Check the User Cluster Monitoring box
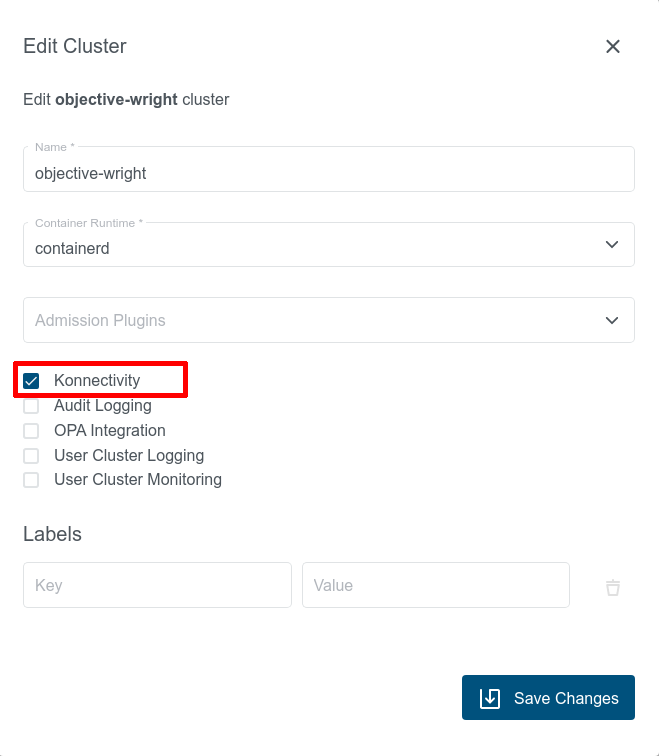This screenshot has width=659, height=756. (31, 480)
